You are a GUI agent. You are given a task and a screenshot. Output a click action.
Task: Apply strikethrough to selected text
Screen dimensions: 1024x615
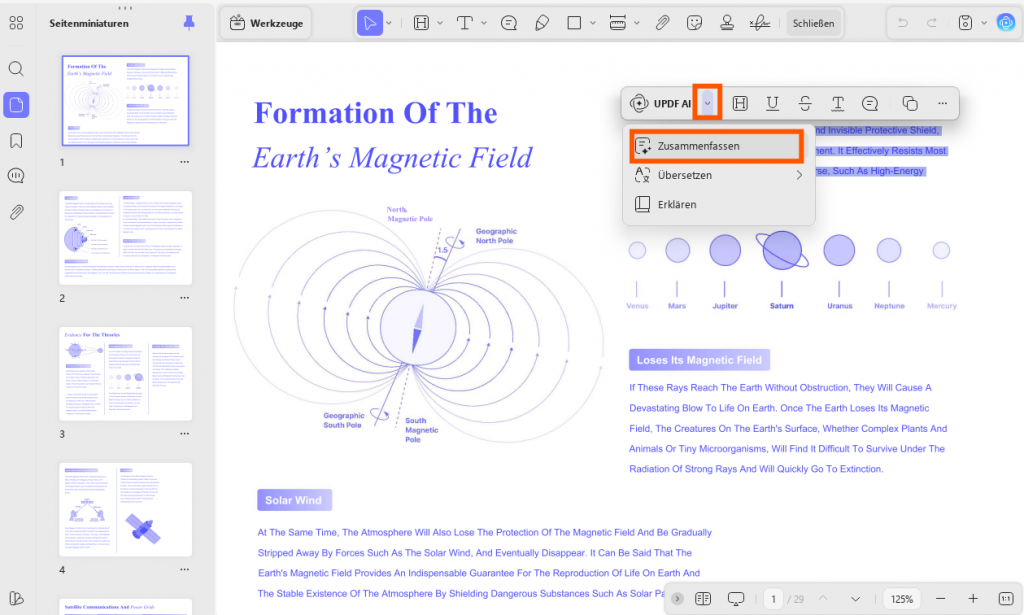click(805, 103)
